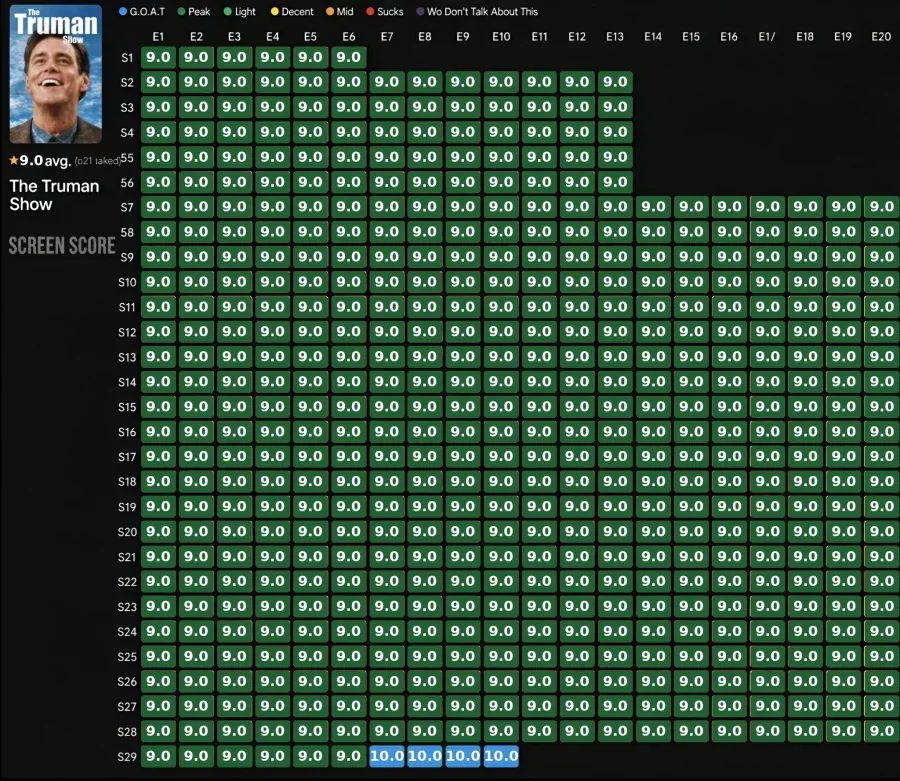The image size is (900, 781).
Task: Click the S29 E8 10.0 cell
Action: (x=425, y=756)
